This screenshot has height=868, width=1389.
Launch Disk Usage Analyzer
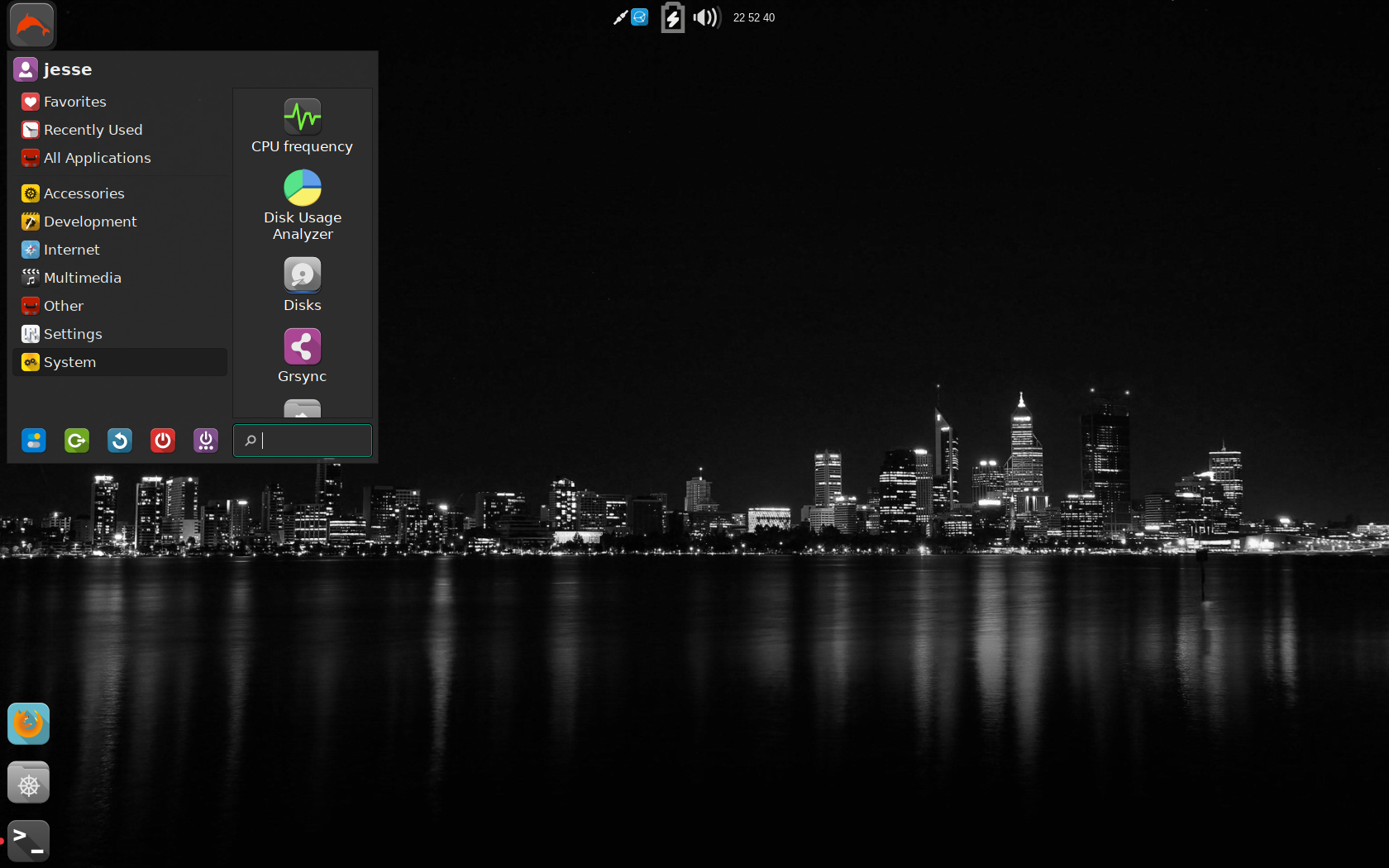coord(302,206)
